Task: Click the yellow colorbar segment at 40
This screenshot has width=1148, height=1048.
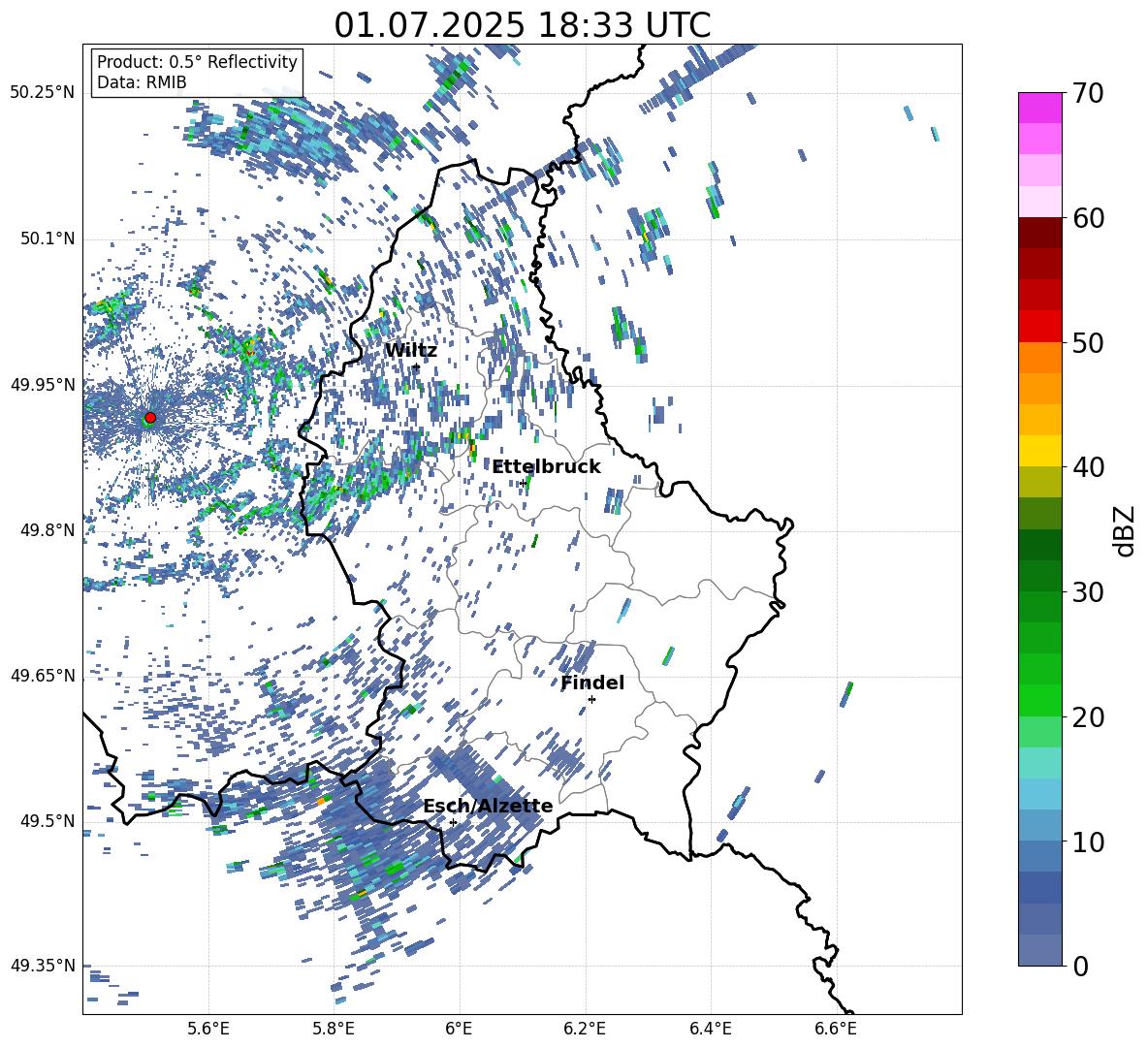Action: pos(1039,451)
